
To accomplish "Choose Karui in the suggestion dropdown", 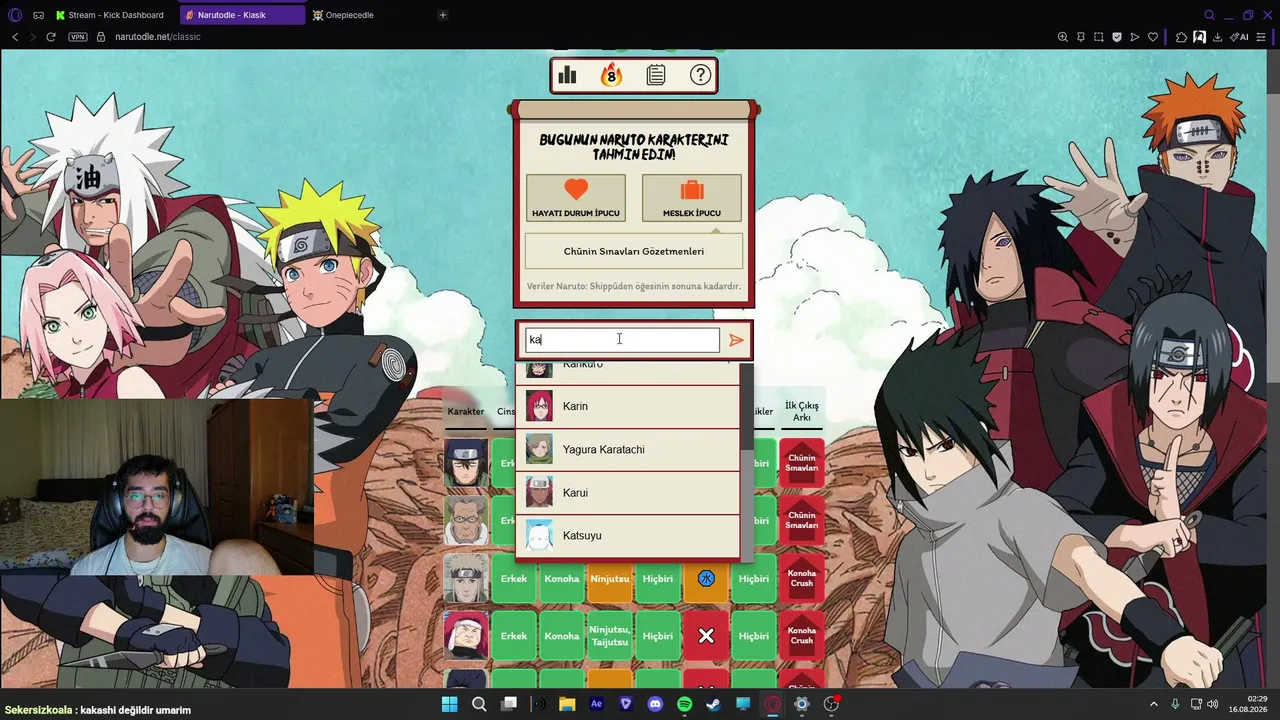I will 628,493.
